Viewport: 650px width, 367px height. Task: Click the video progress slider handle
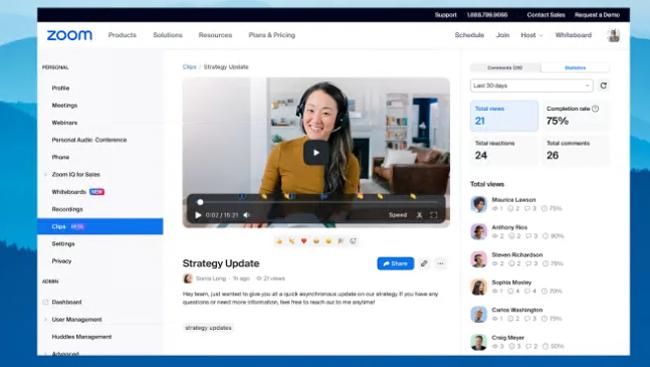pyautogui.click(x=200, y=202)
